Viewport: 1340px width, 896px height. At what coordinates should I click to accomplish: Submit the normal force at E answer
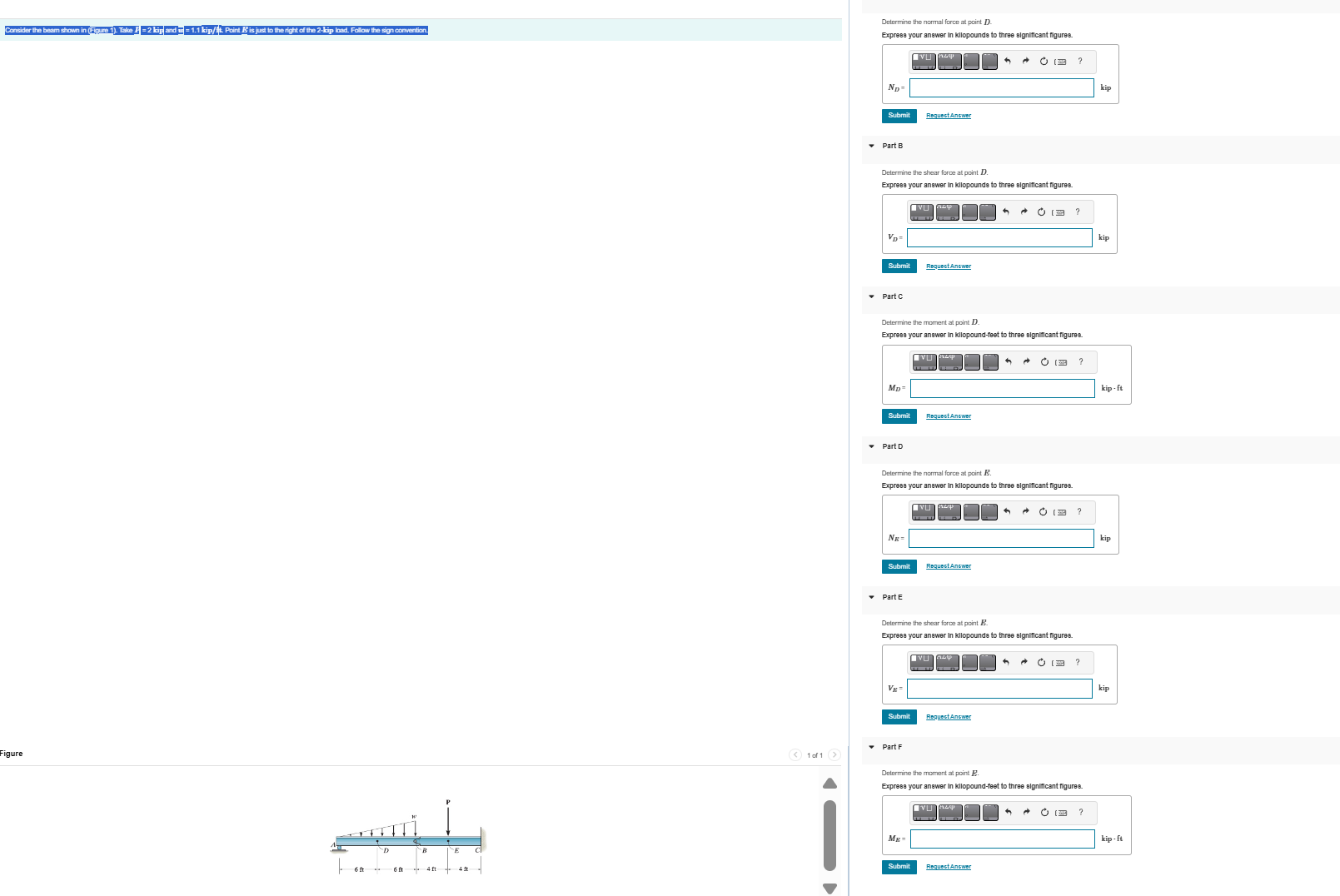coord(899,567)
